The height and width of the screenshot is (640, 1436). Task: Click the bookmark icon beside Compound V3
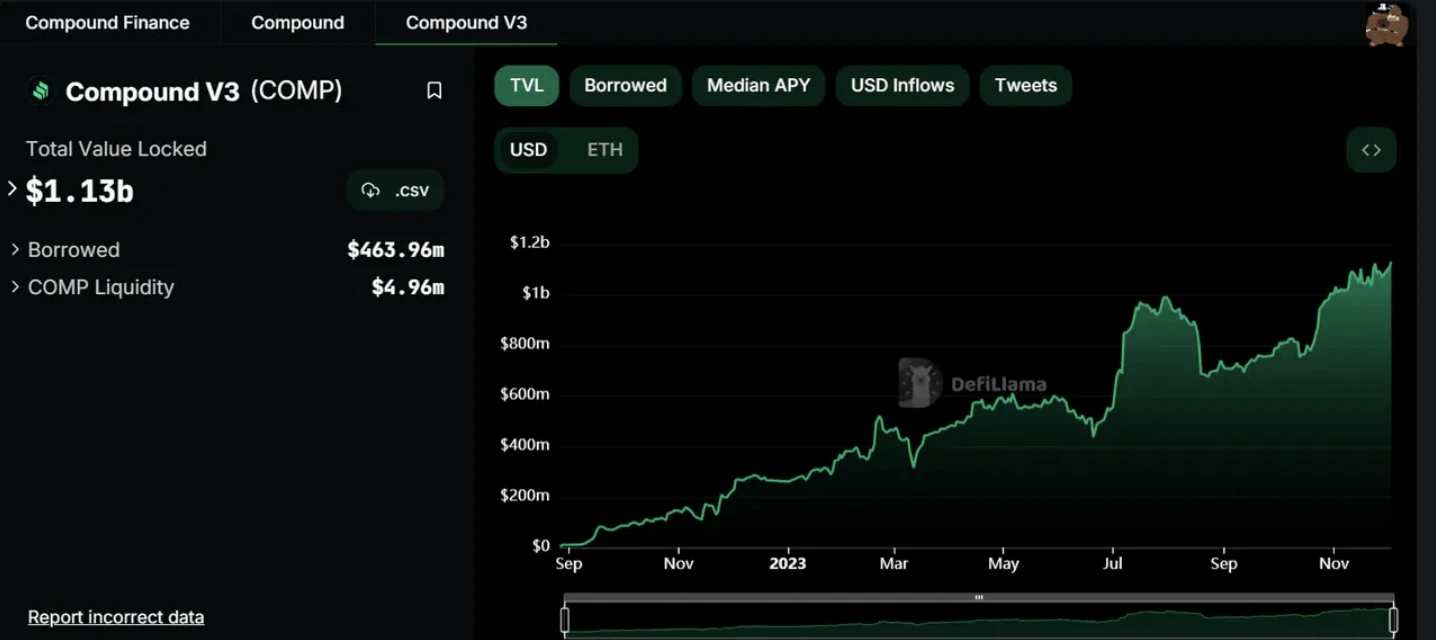pos(434,91)
